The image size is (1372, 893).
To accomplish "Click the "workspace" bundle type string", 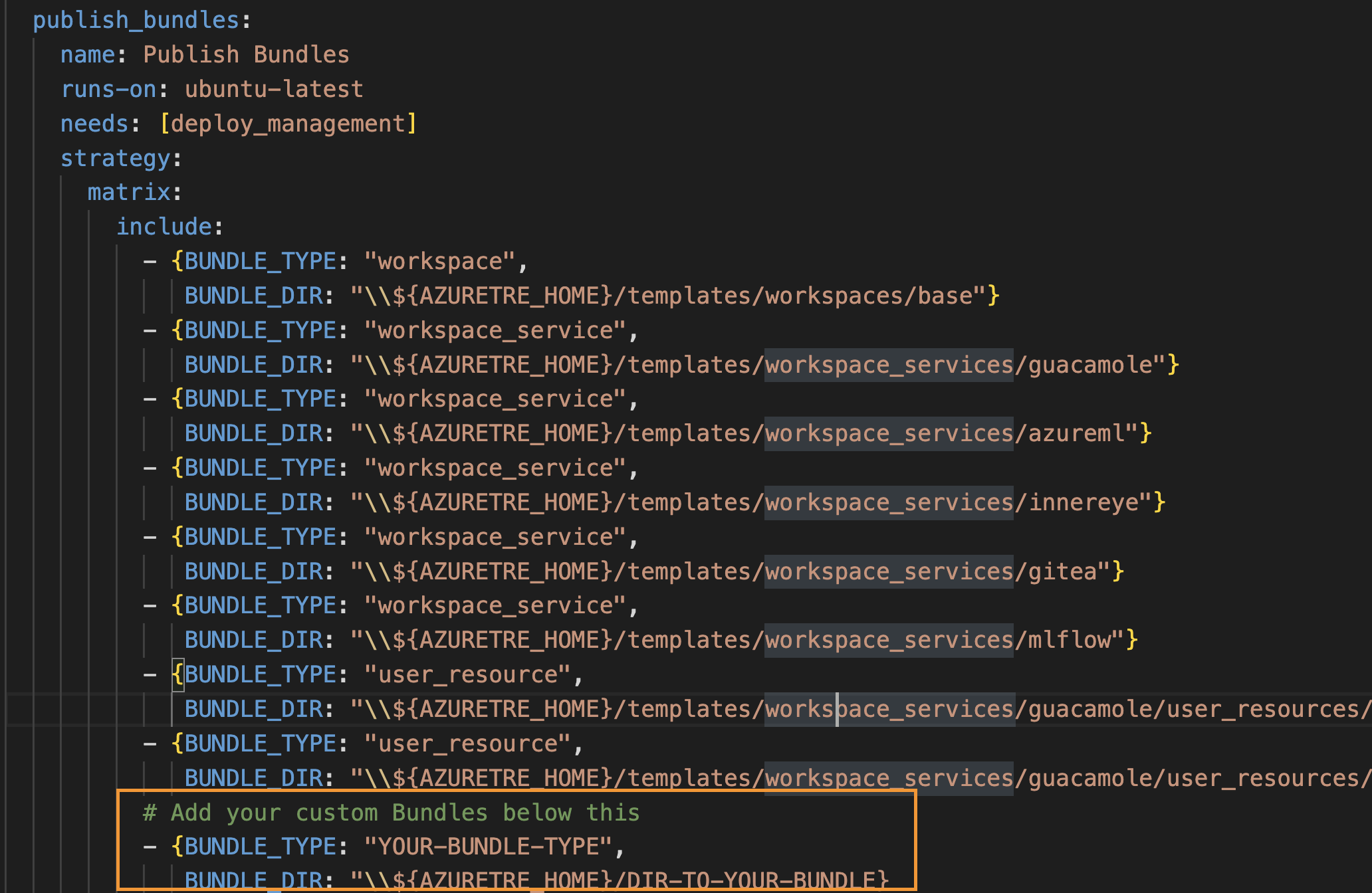I will [439, 261].
